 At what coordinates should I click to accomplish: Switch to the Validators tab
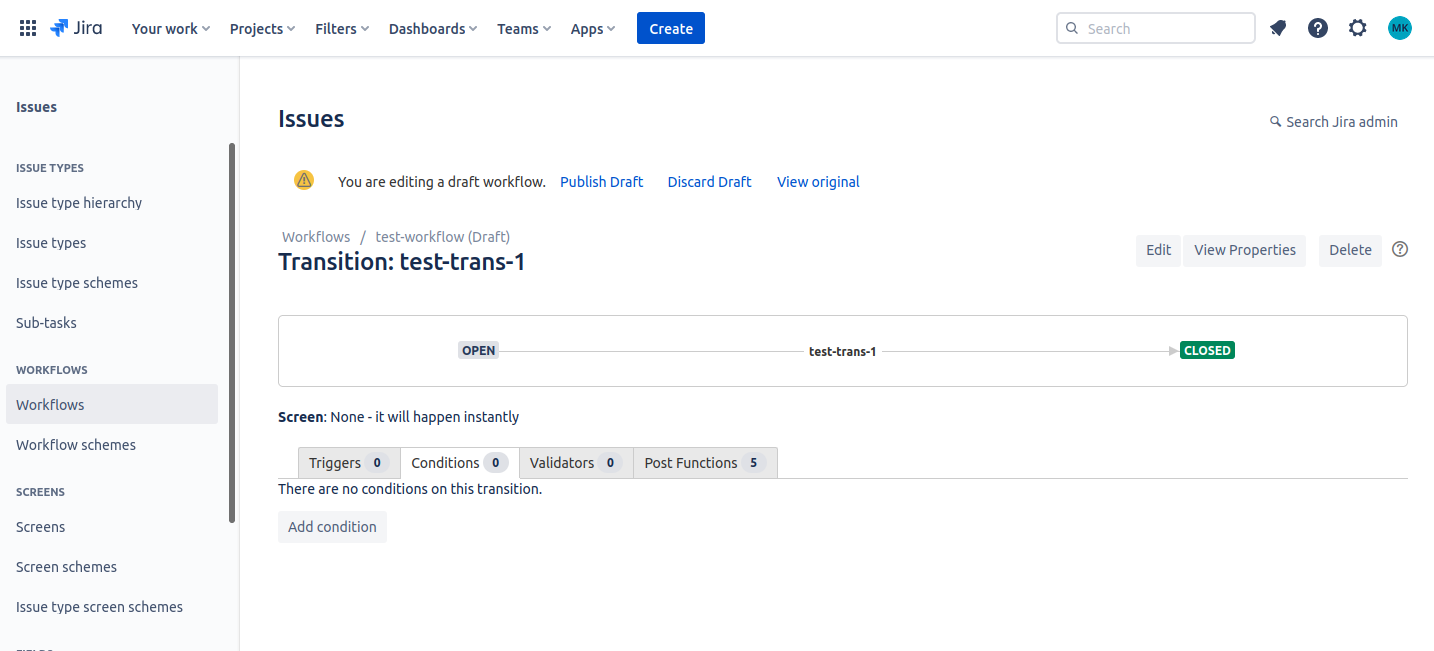[x=575, y=463]
